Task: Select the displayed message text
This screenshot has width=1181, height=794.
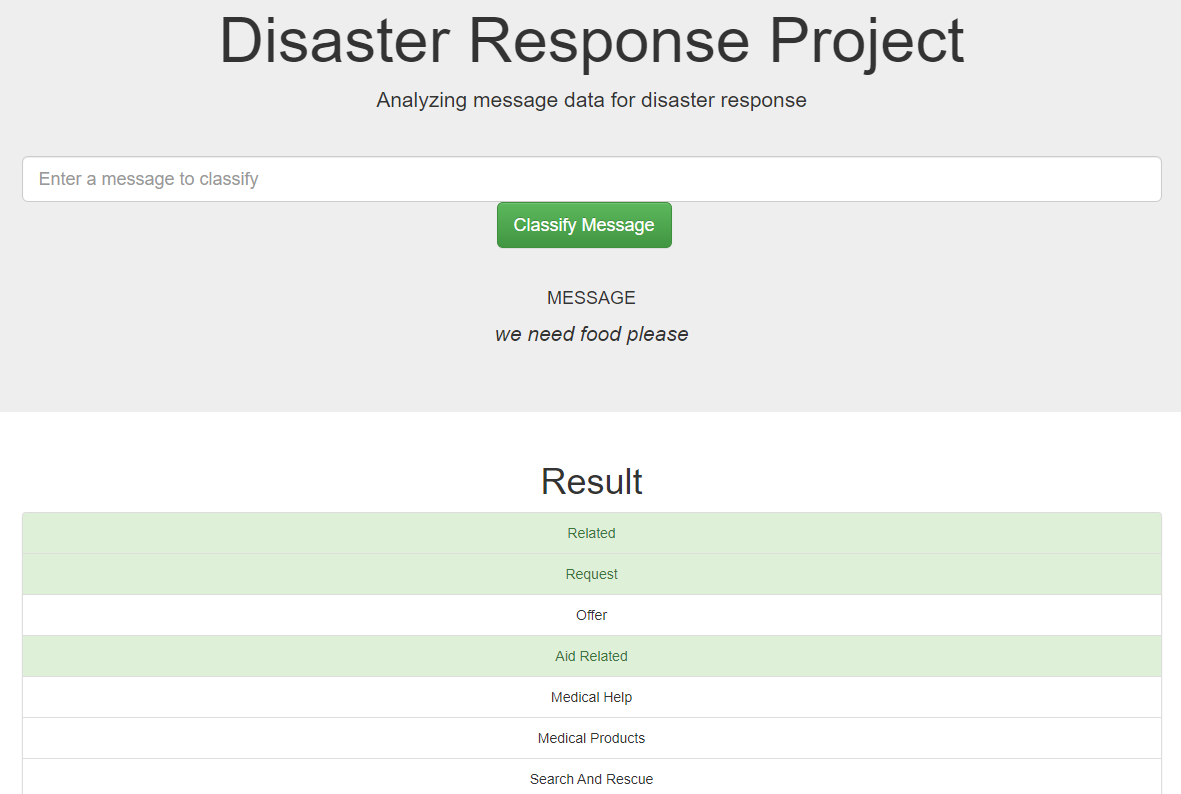Action: [x=591, y=334]
